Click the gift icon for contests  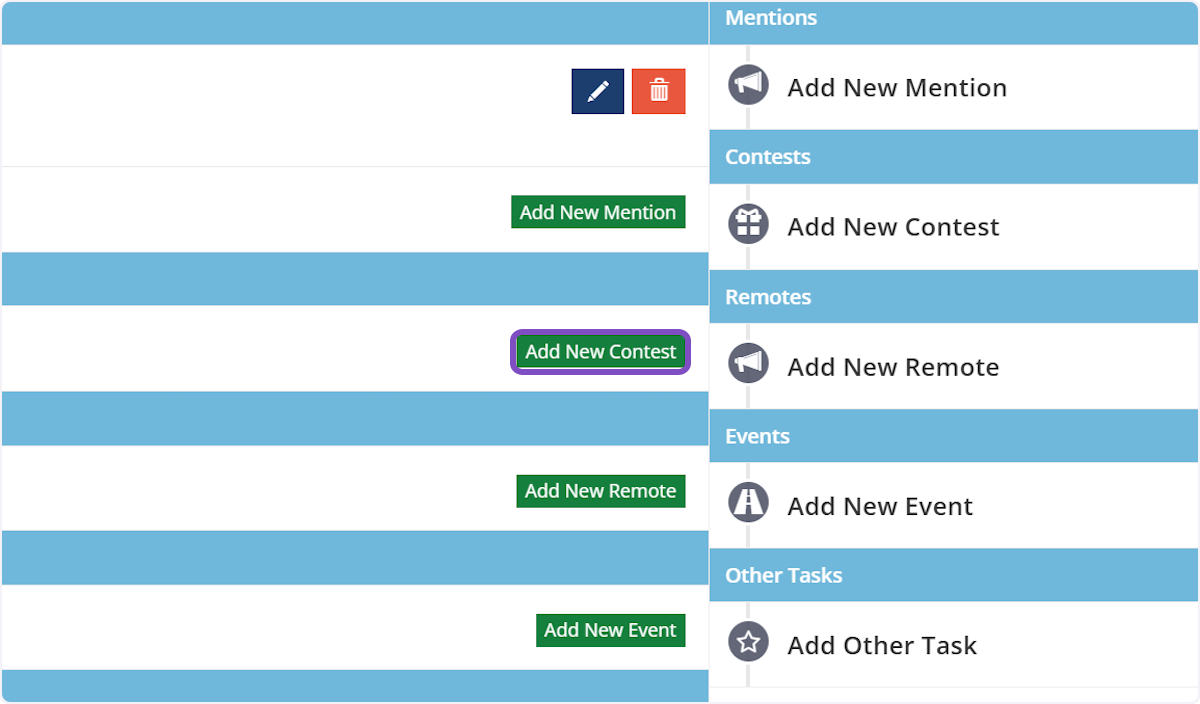748,225
